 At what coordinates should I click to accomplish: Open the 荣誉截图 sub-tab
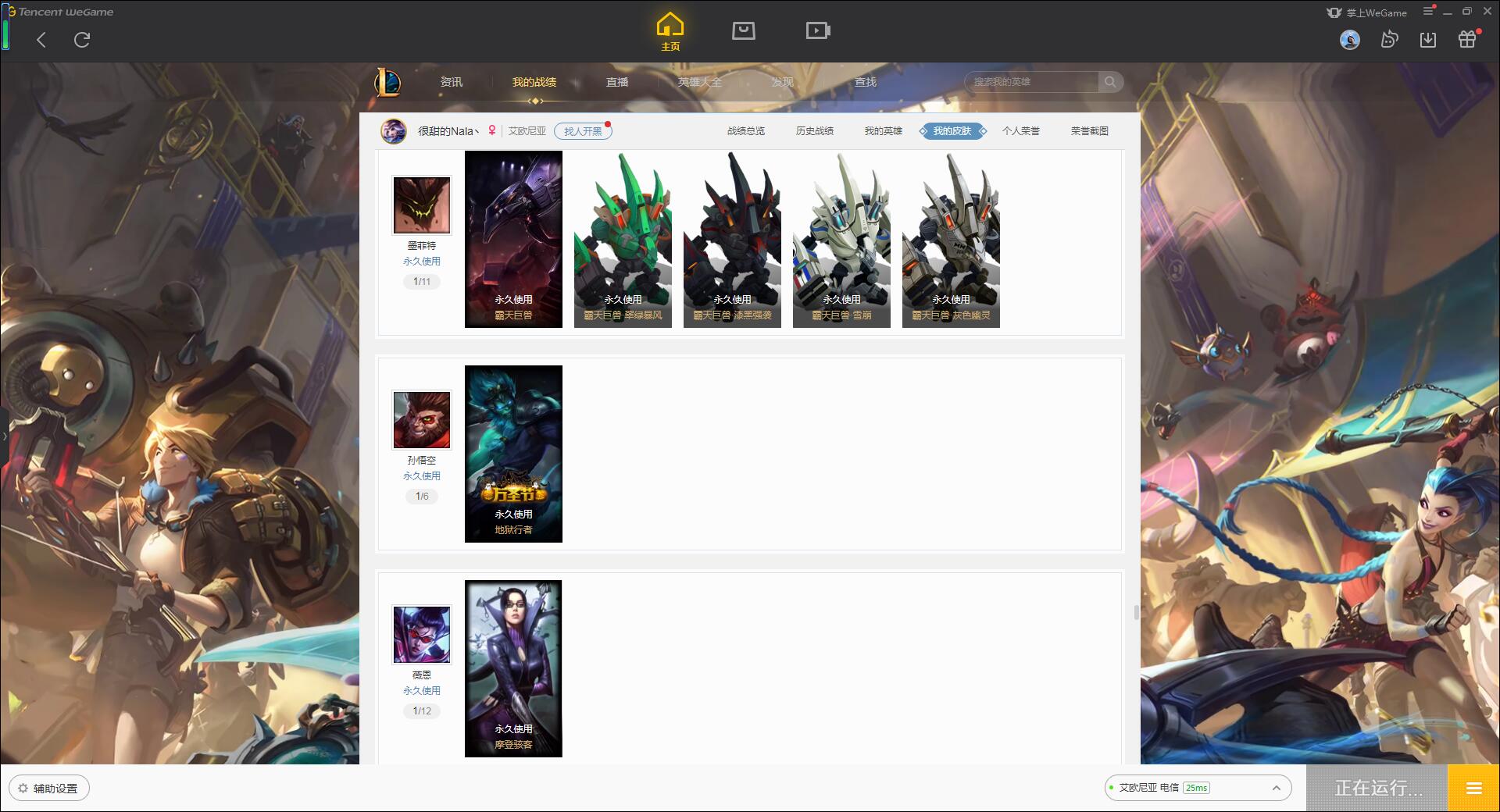click(x=1090, y=131)
